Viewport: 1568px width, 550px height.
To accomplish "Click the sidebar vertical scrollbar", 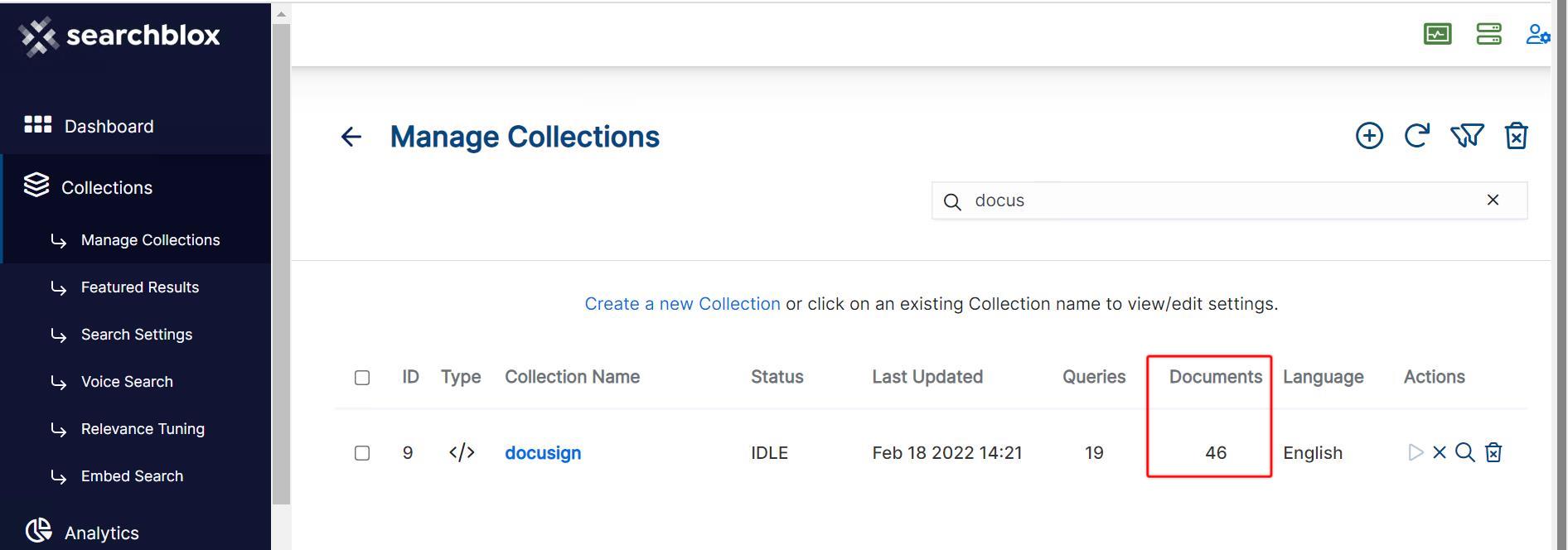I will [281, 263].
